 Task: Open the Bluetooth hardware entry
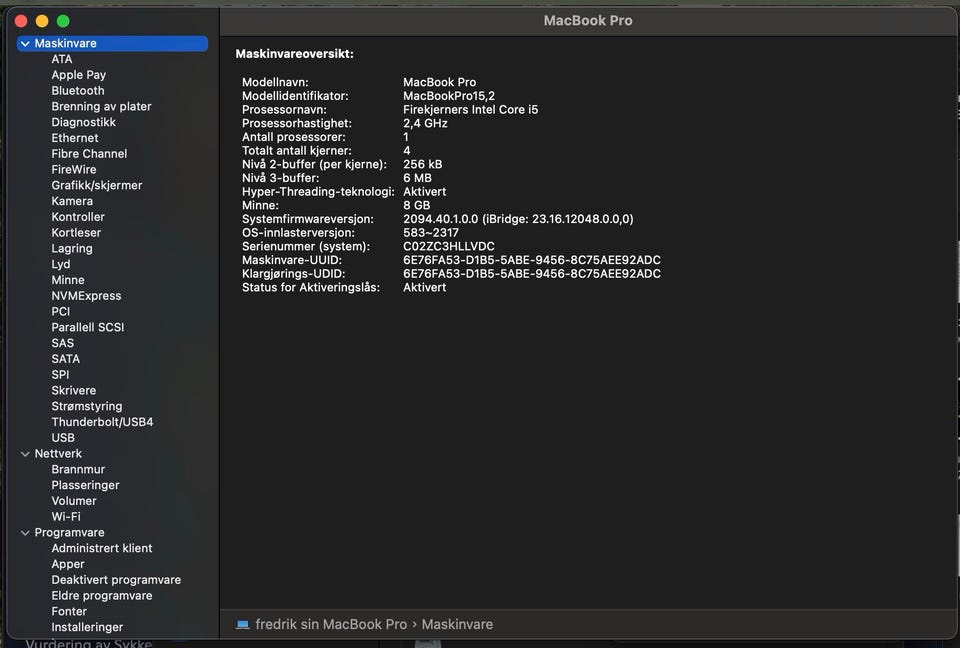coord(78,91)
